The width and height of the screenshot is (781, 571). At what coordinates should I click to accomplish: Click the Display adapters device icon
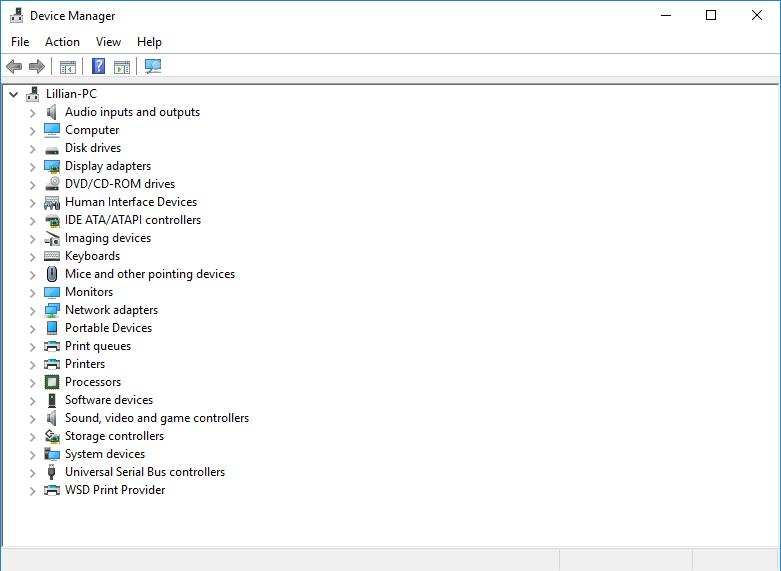[x=52, y=166]
